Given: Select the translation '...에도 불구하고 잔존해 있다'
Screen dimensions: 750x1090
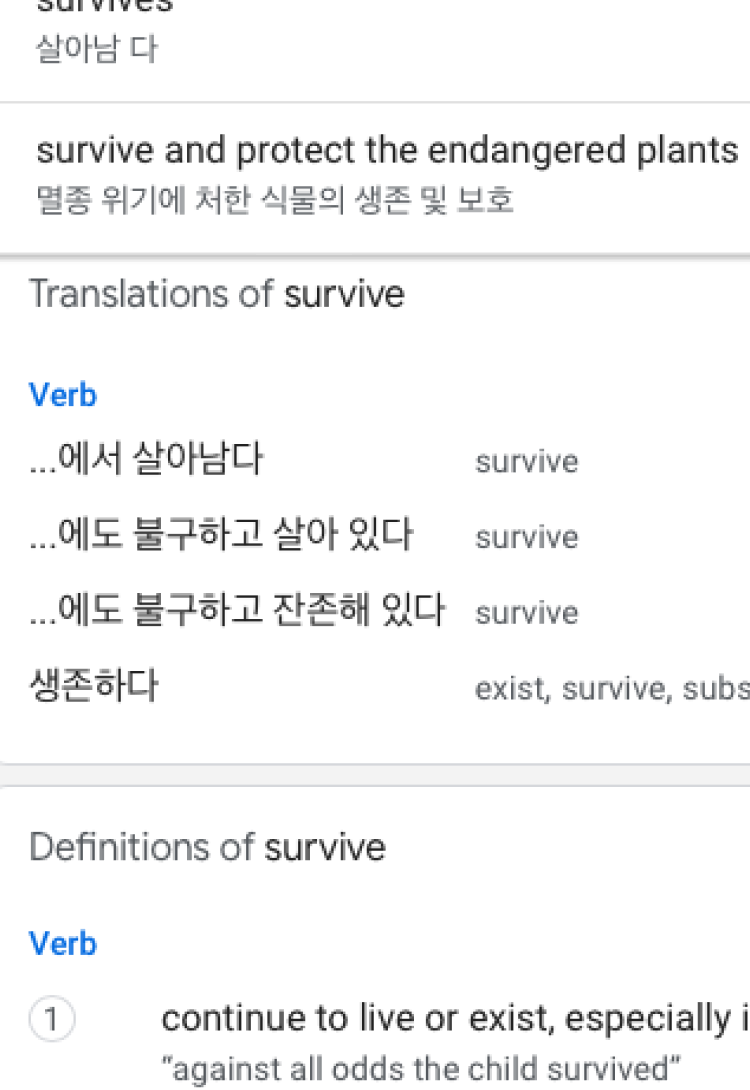Looking at the screenshot, I should [x=237, y=611].
